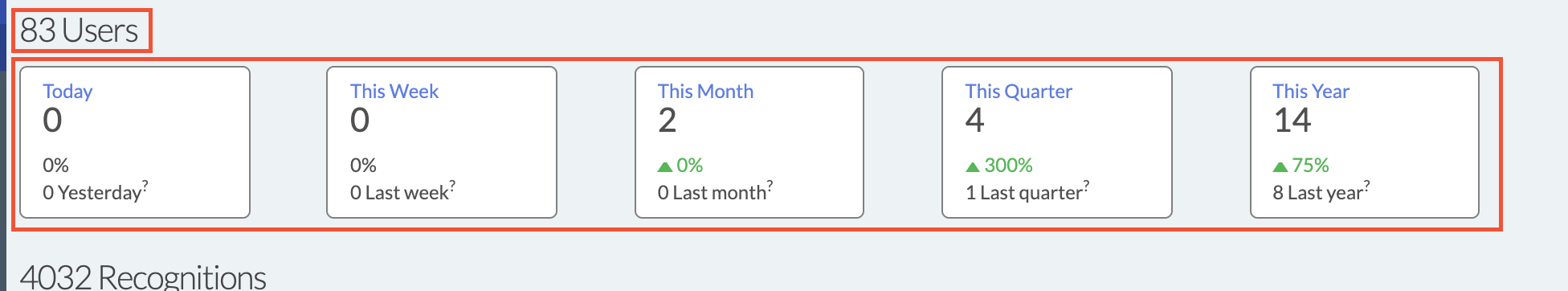Open the Today link
The width and height of the screenshot is (1568, 291).
[x=67, y=92]
